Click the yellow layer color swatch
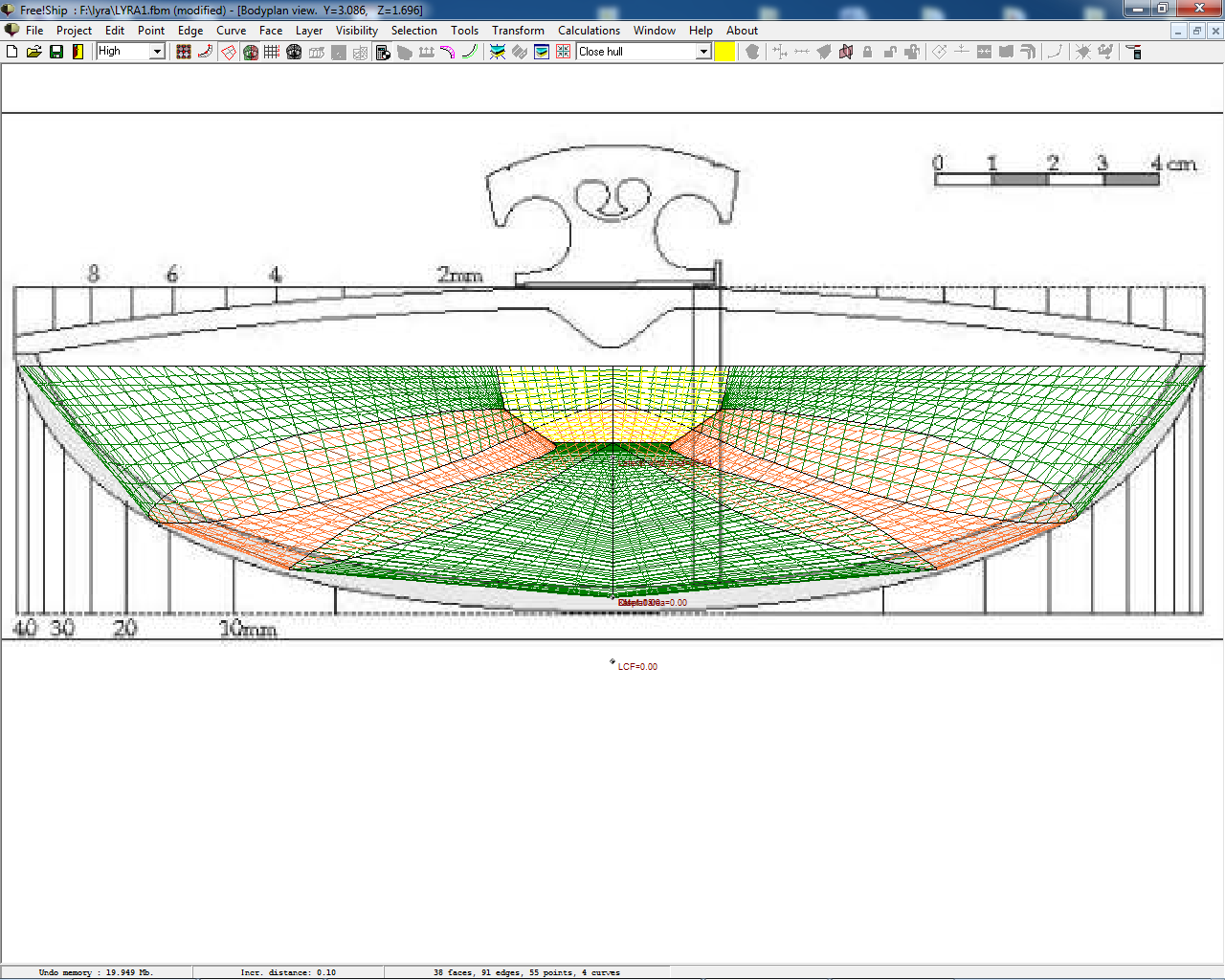Image resolution: width=1225 pixels, height=980 pixels. click(x=725, y=52)
